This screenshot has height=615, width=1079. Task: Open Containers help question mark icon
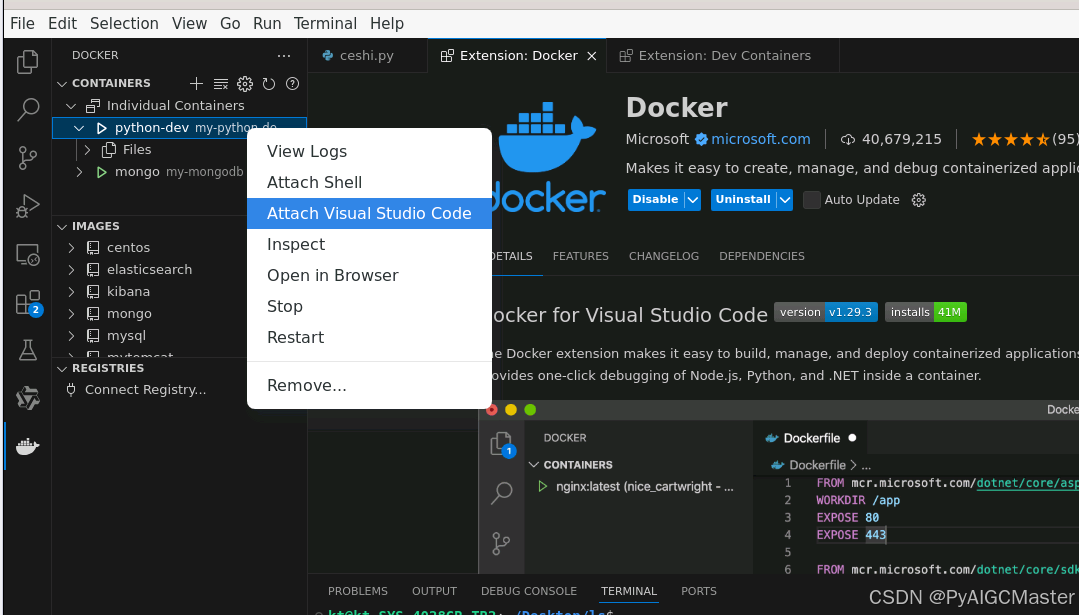click(292, 84)
